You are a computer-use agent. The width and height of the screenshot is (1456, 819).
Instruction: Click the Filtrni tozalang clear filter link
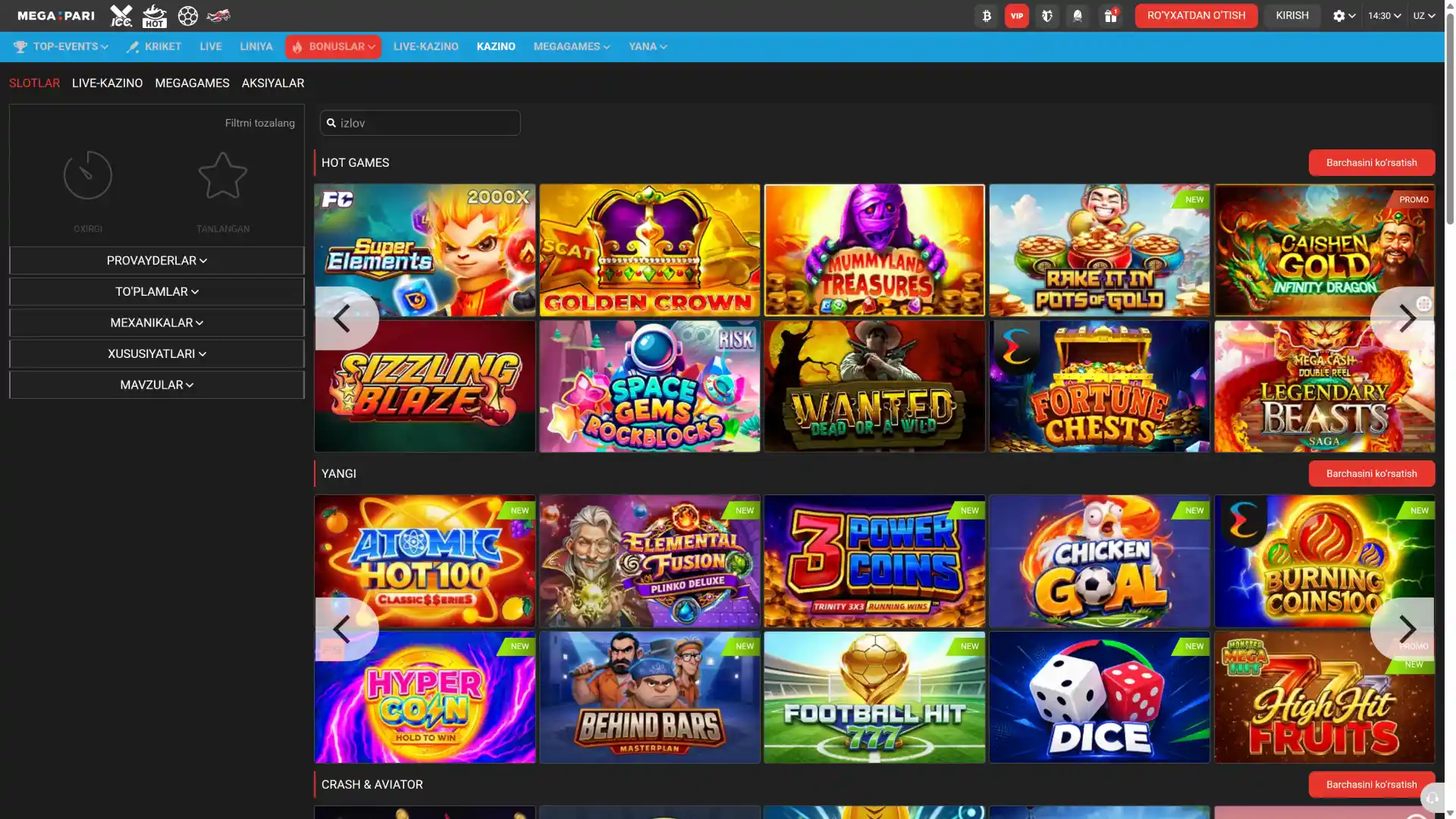259,123
